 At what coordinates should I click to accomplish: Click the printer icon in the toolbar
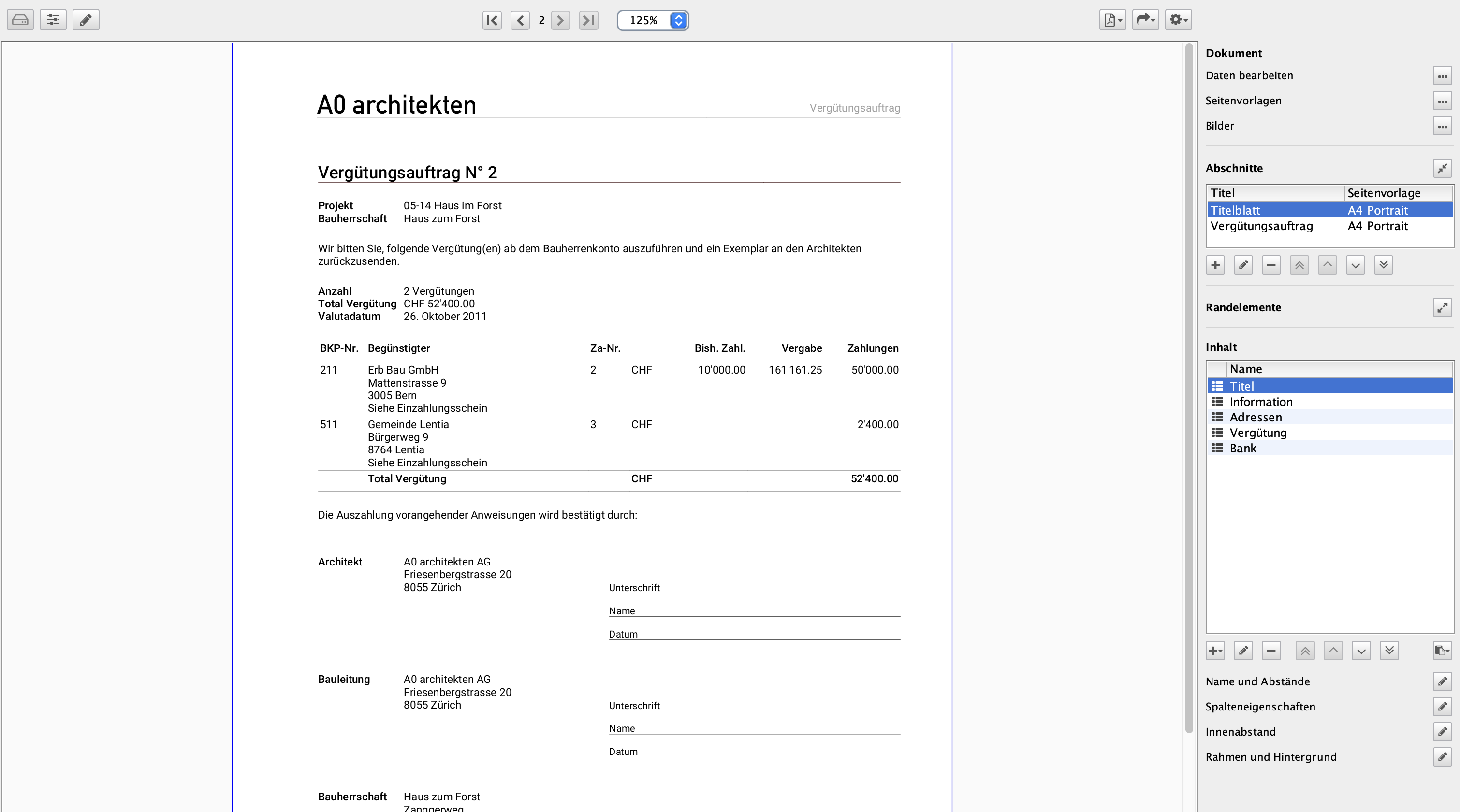(20, 20)
